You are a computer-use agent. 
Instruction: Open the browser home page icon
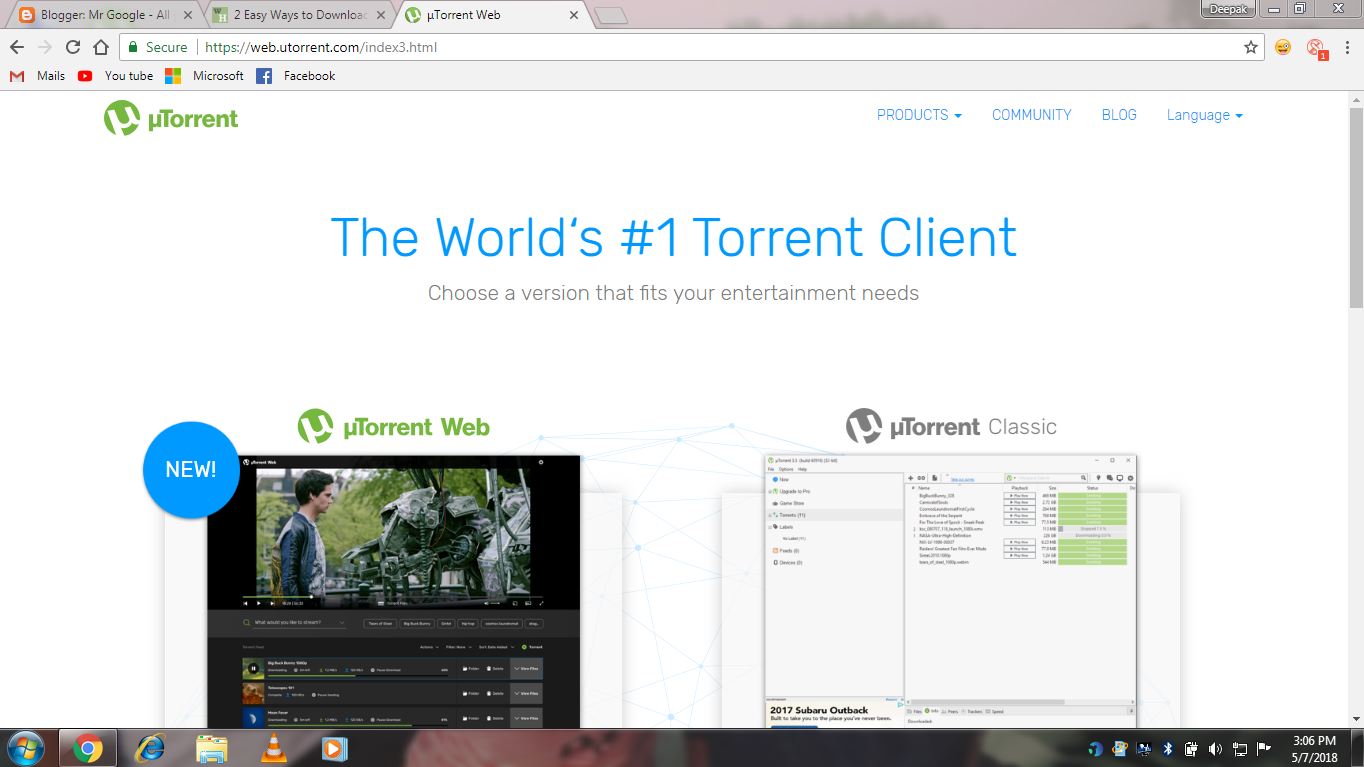click(100, 47)
